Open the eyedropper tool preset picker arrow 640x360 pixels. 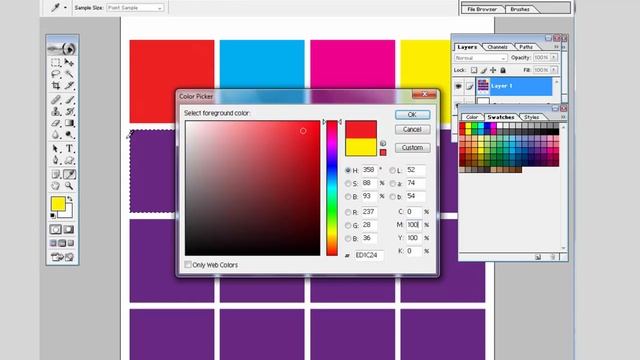pos(65,8)
